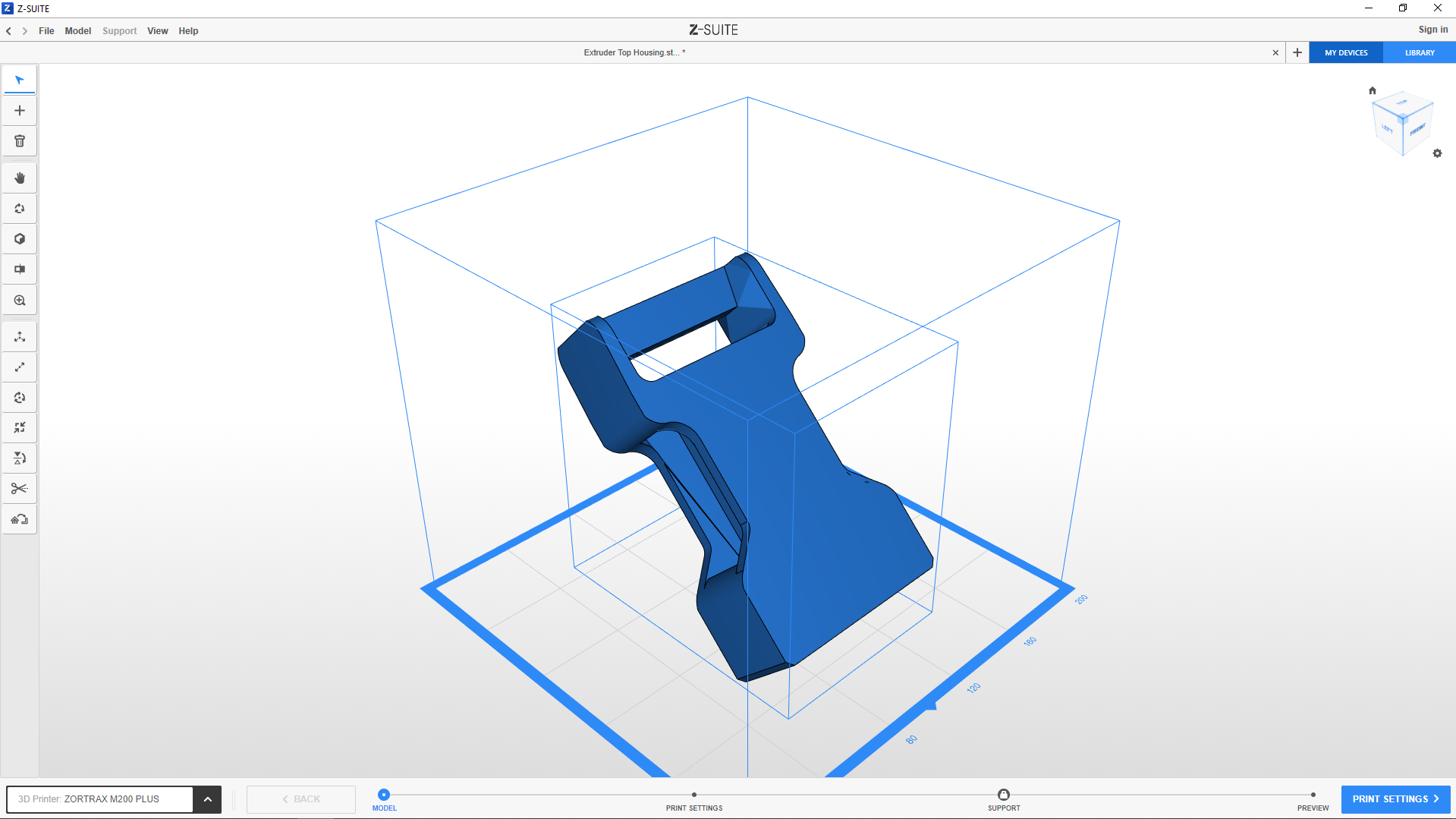The height and width of the screenshot is (819, 1456).
Task: Activate the hand pan tool
Action: pyautogui.click(x=20, y=178)
